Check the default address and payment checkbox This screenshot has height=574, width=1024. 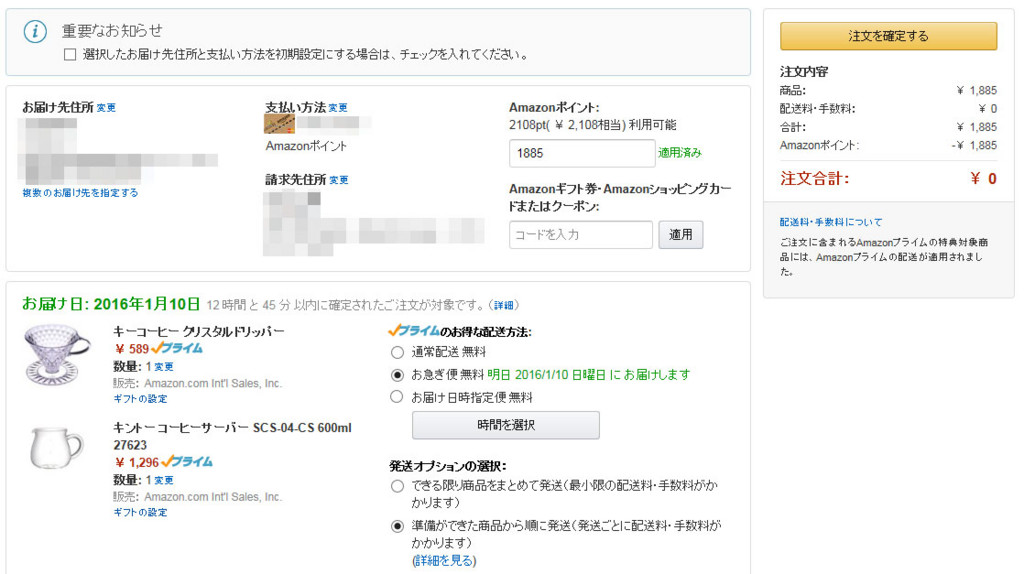(70, 54)
